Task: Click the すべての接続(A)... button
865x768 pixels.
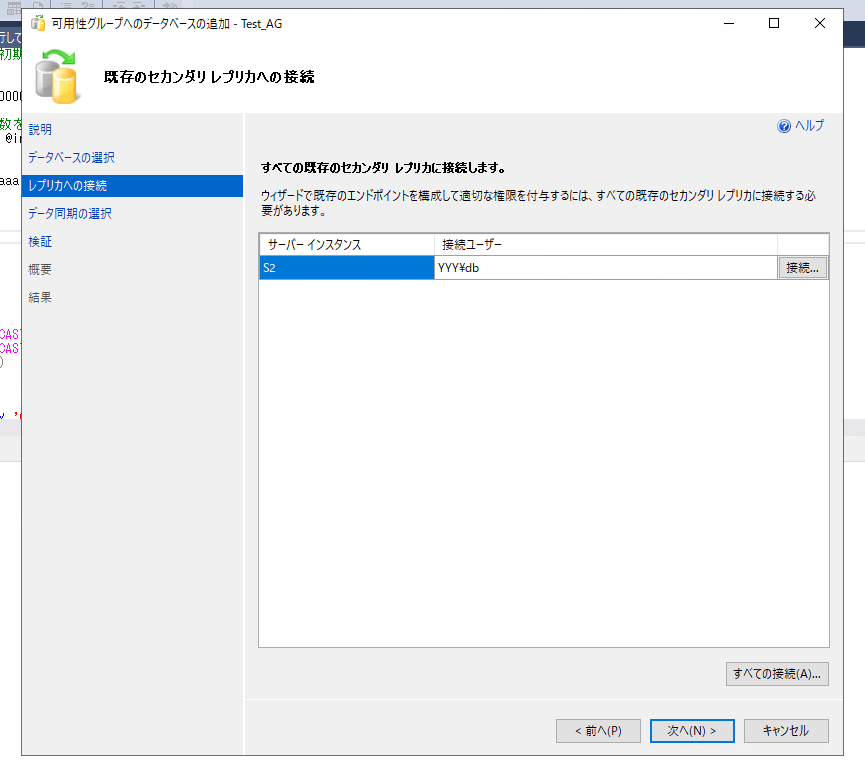Action: pyautogui.click(x=777, y=674)
